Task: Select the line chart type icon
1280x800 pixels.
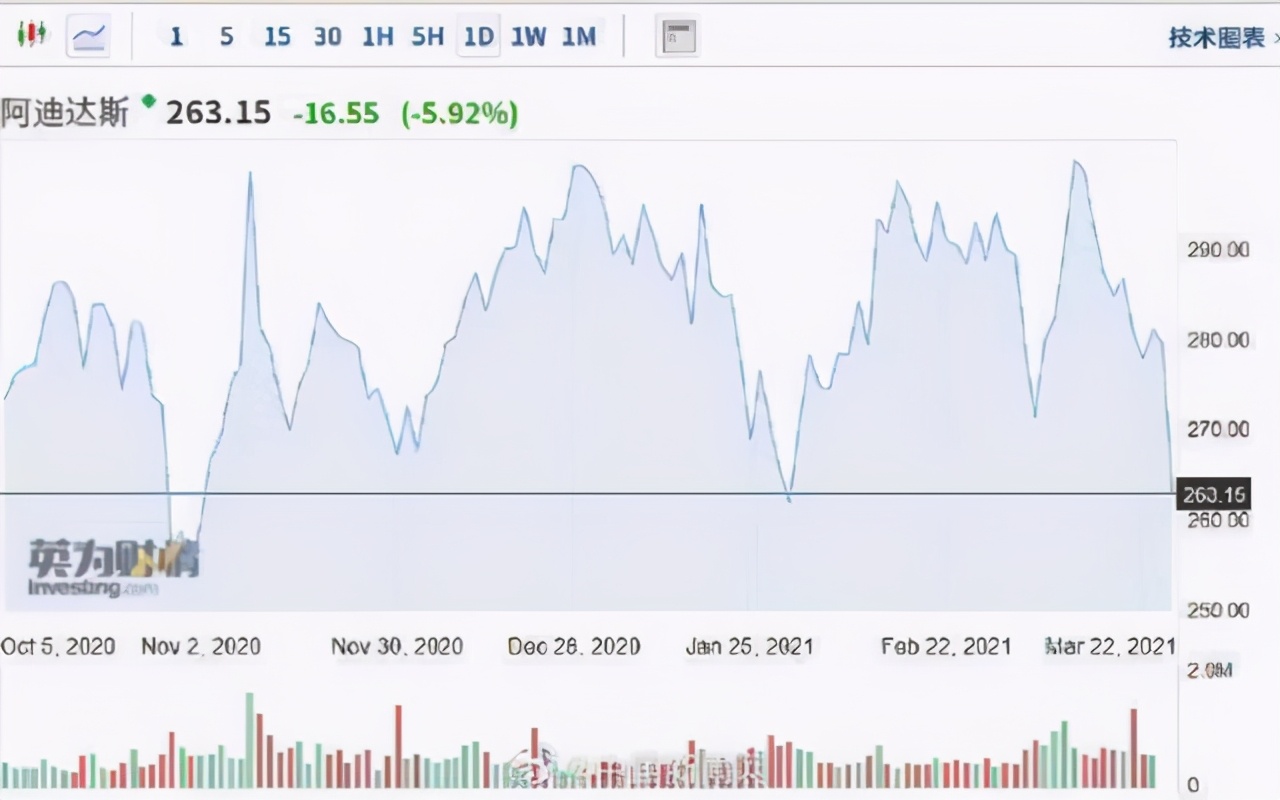Action: pyautogui.click(x=89, y=37)
